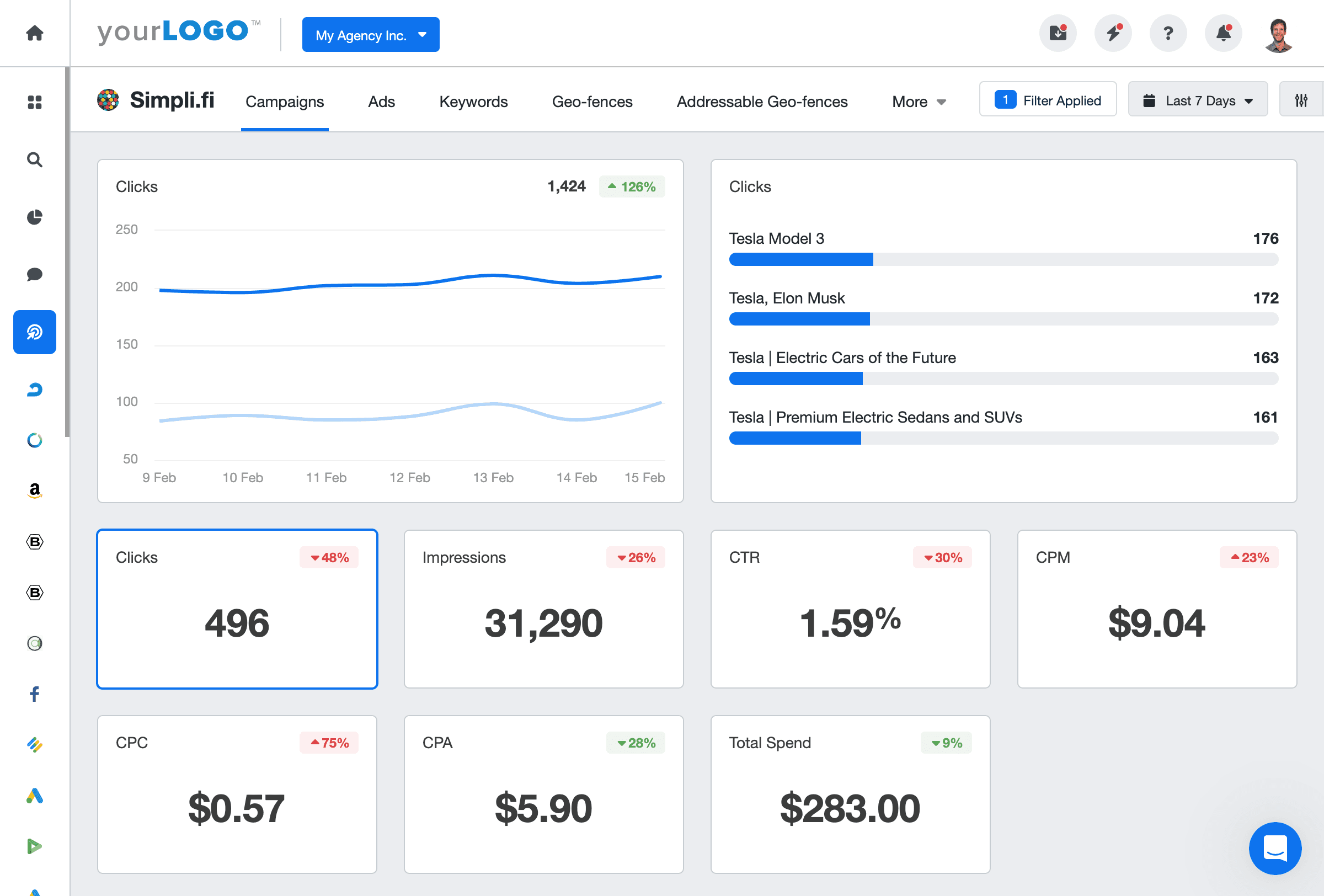Open the Facebook integration in the sidebar
Viewport: 1324px width, 896px height.
coord(34,694)
